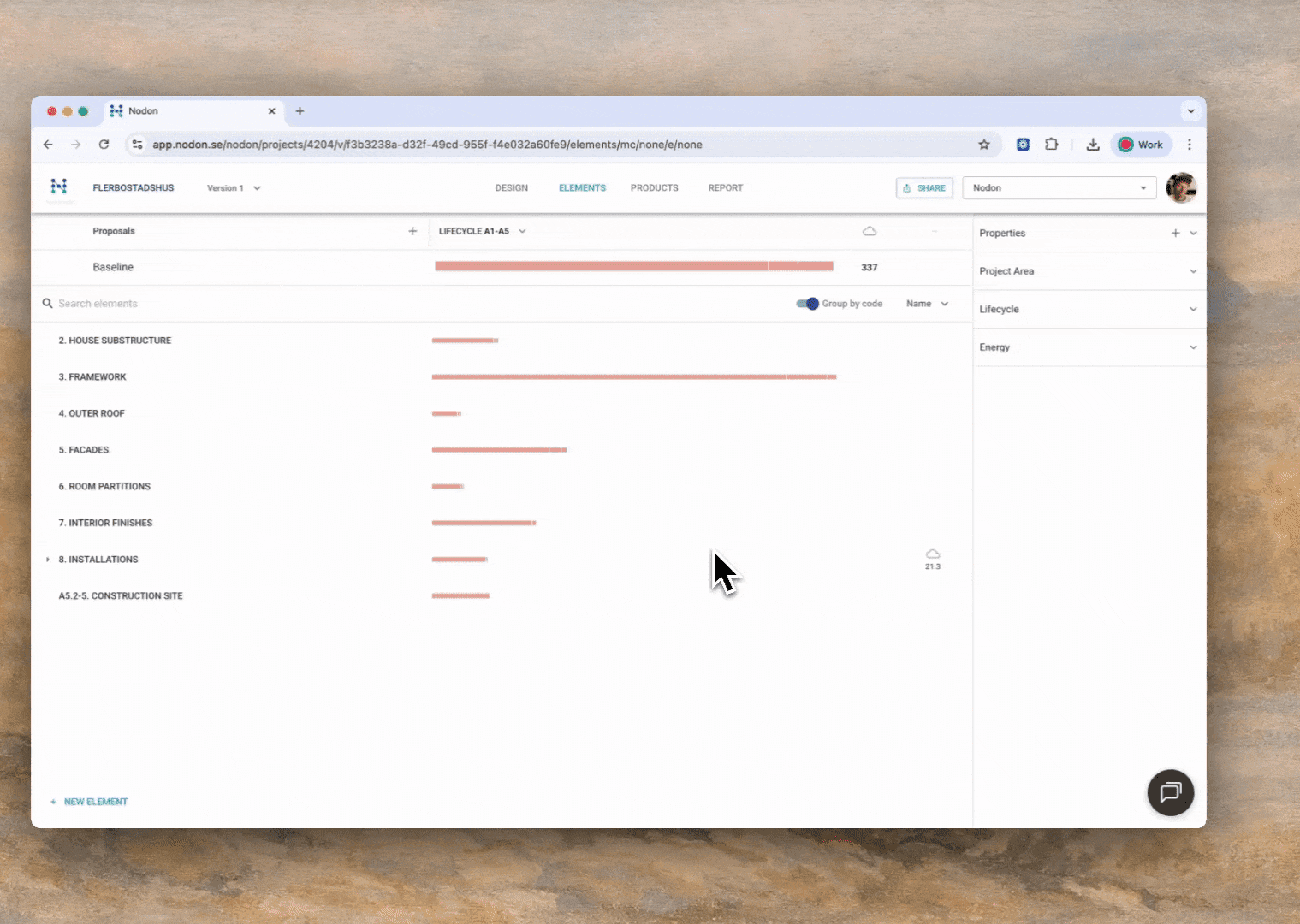Screen dimensions: 1300x924
Task: Go back in browser history
Action: point(48,145)
